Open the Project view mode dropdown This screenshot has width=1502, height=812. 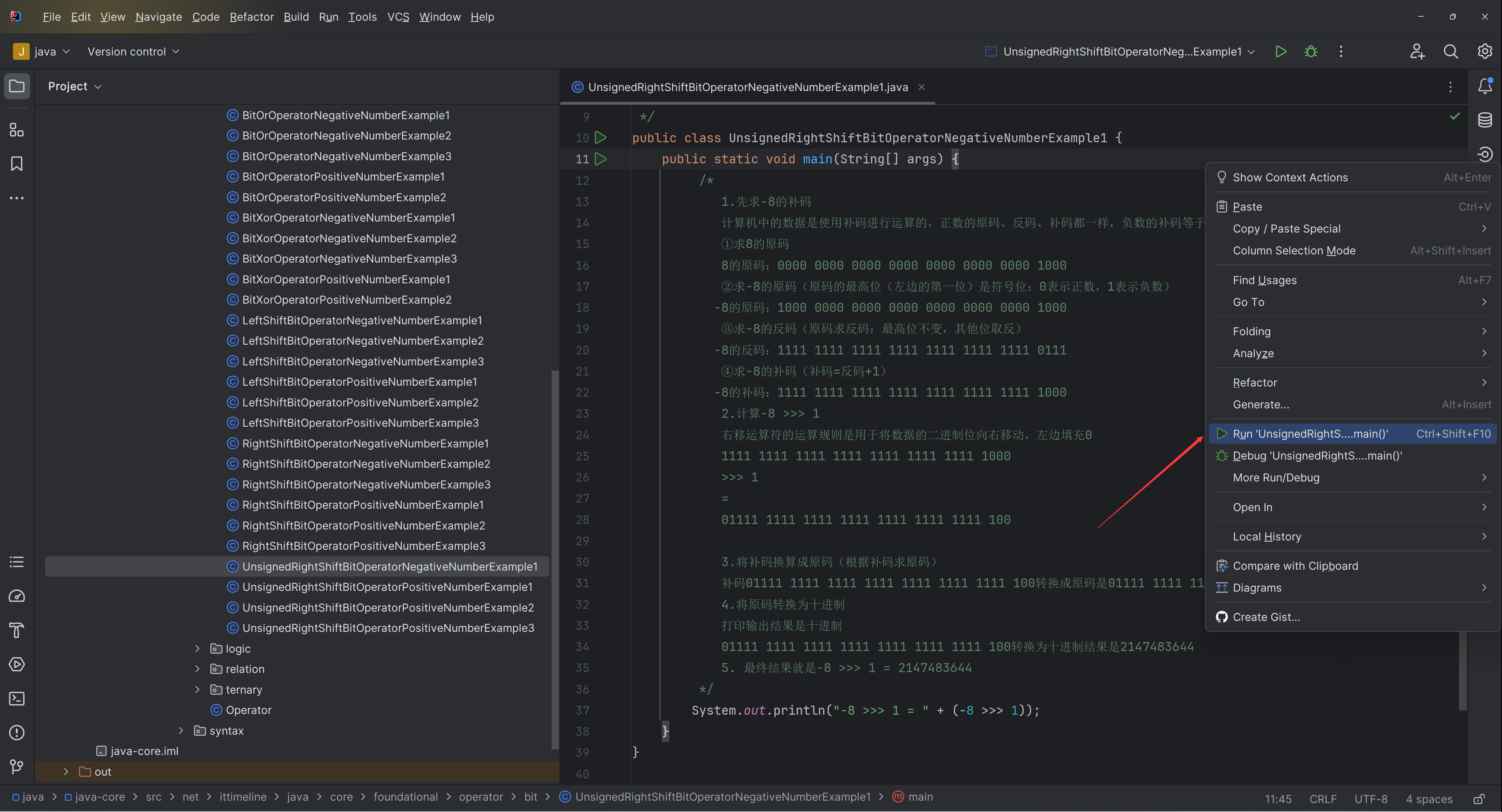click(75, 86)
